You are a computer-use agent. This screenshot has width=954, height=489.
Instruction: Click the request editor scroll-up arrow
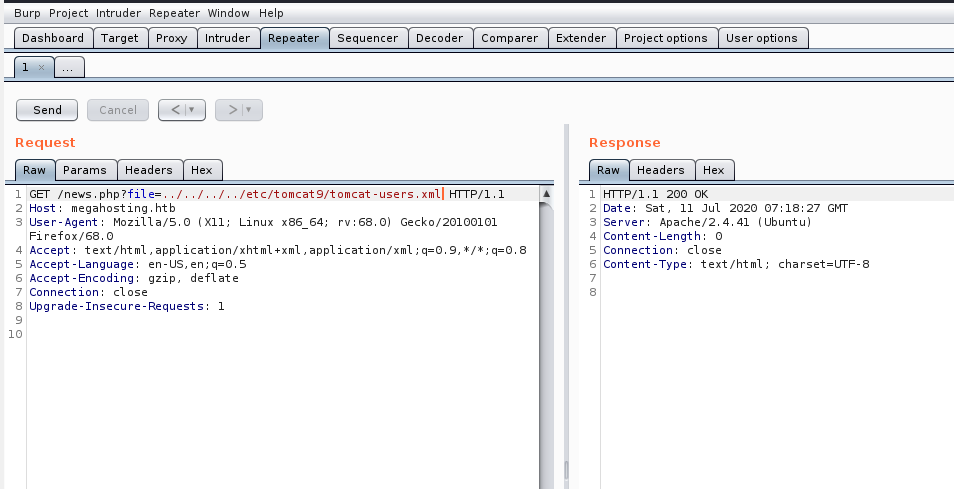tap(546, 193)
